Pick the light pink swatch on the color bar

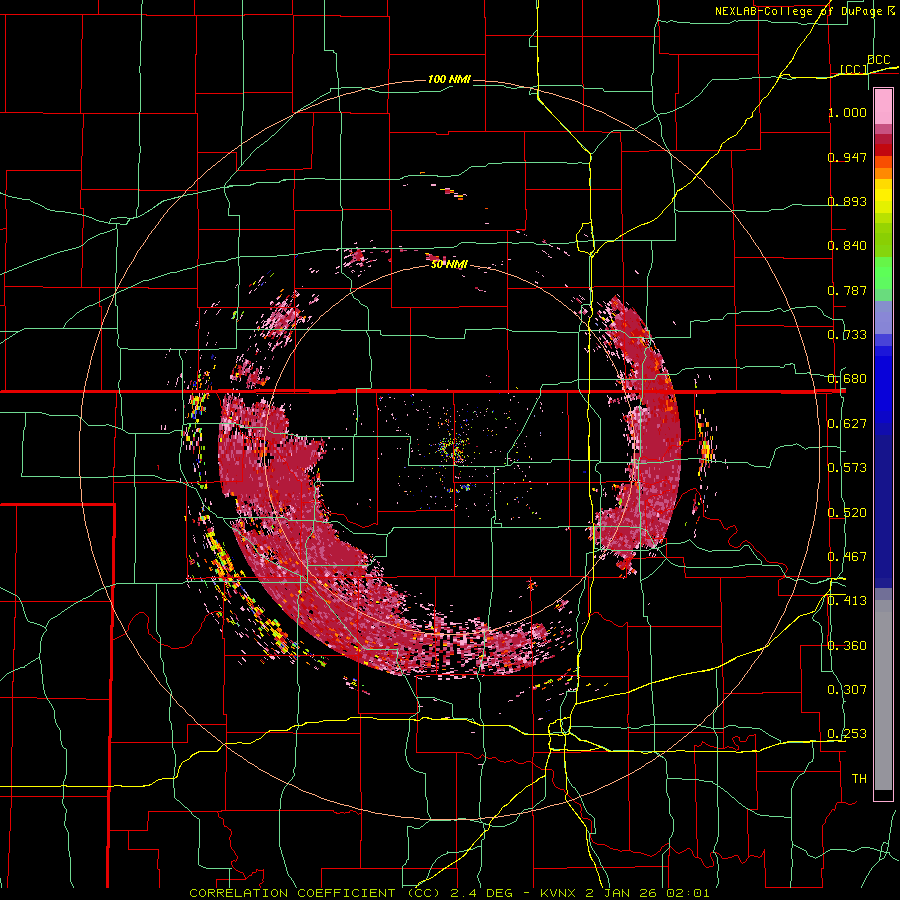883,107
